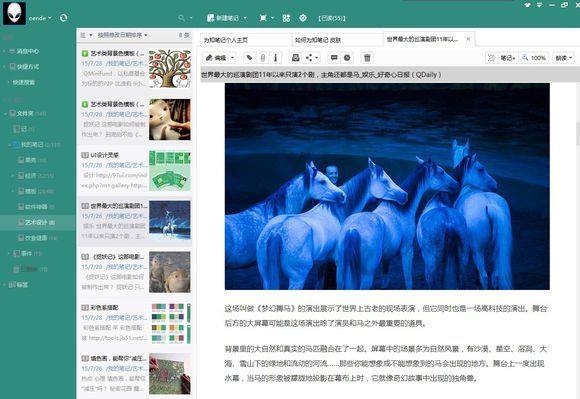This screenshot has height=399, width=580.
Task: Click the blue horses image in note
Action: tap(387, 186)
